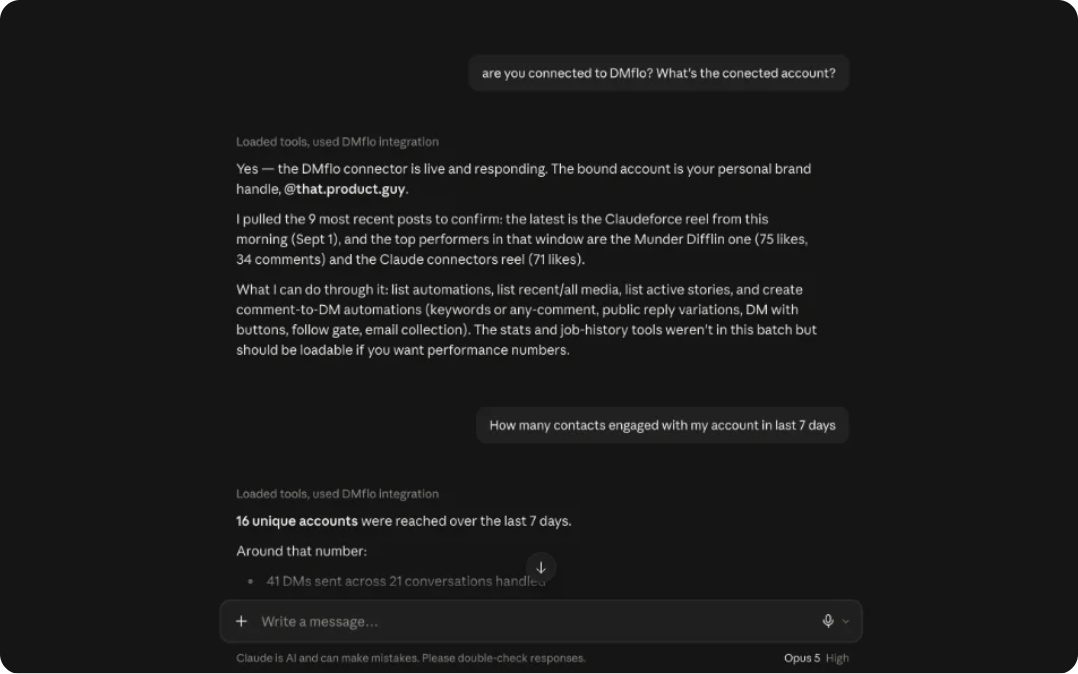Expand the second 'Loaded tools, used DMflo integration' line

(337, 494)
